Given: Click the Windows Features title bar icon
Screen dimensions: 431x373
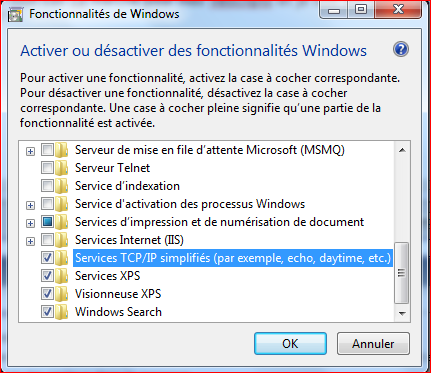Looking at the screenshot, I should click(15, 15).
